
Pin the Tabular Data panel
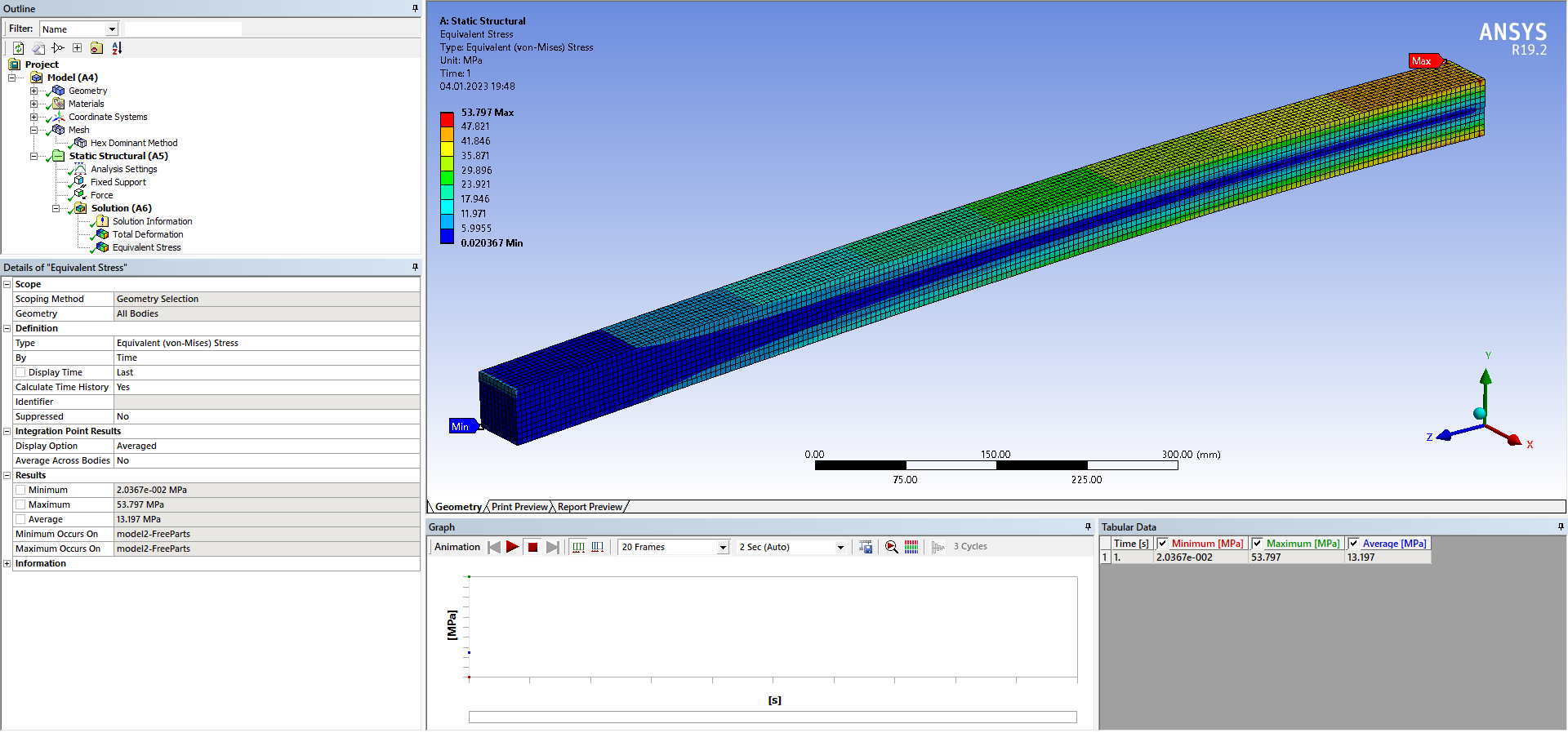coord(1560,526)
